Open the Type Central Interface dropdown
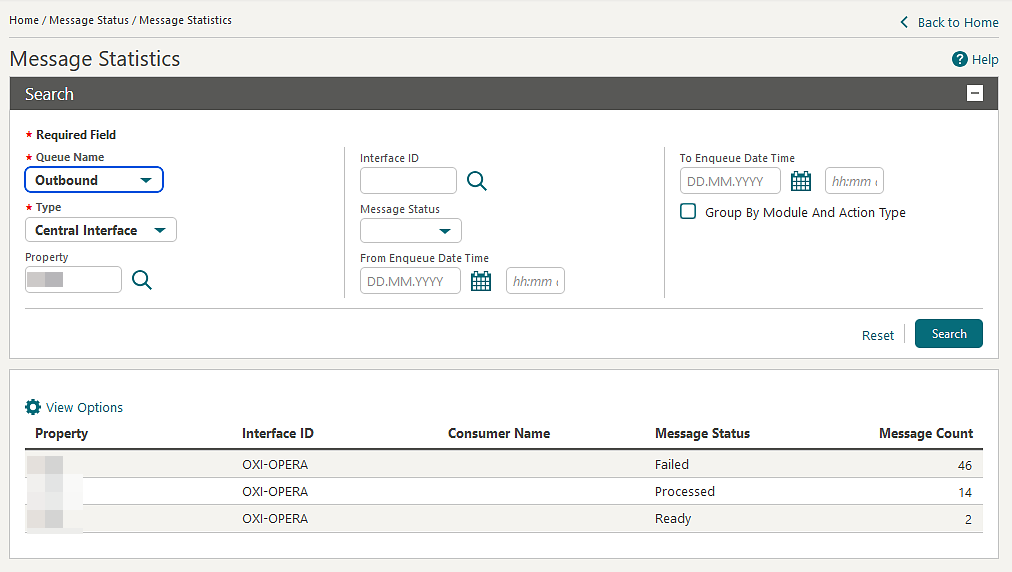This screenshot has width=1012, height=572. click(x=101, y=230)
